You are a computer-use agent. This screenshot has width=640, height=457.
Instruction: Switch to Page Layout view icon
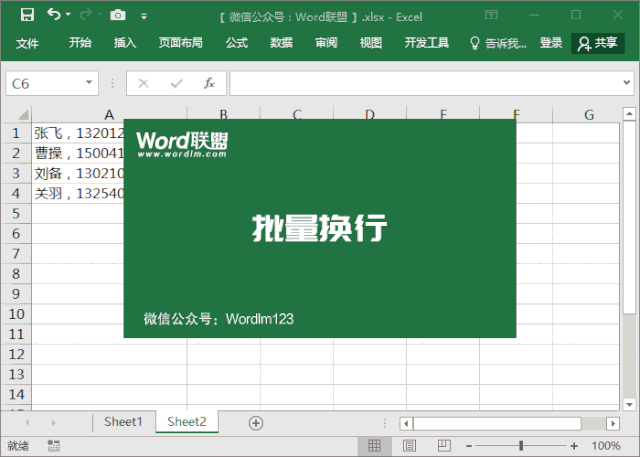click(x=409, y=446)
